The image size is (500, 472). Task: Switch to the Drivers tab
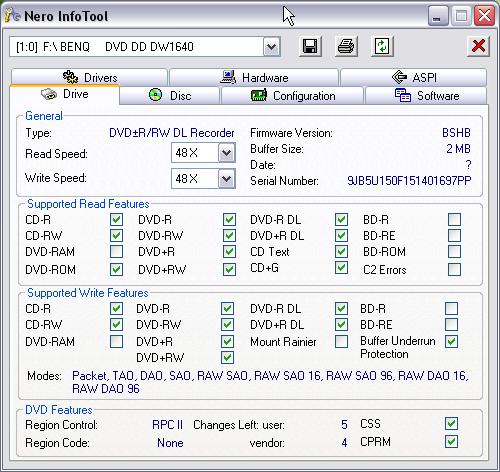(x=89, y=77)
